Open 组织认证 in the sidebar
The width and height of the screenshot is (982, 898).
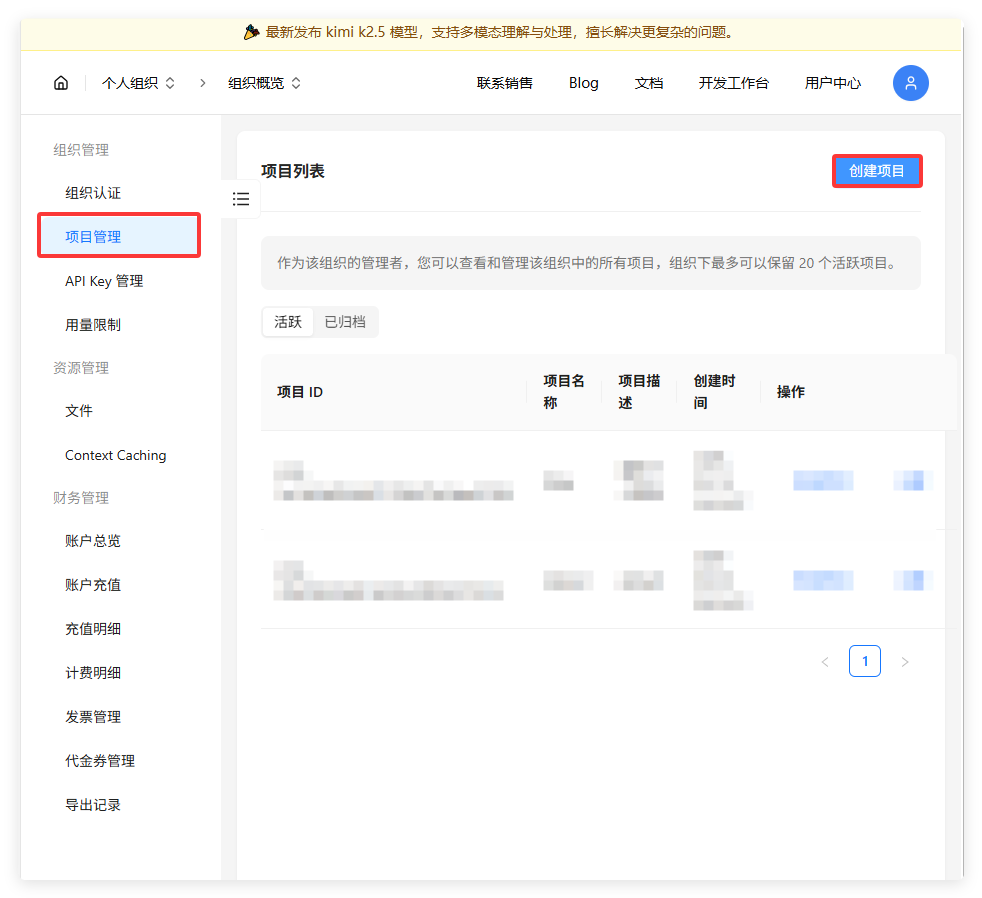pyautogui.click(x=93, y=193)
